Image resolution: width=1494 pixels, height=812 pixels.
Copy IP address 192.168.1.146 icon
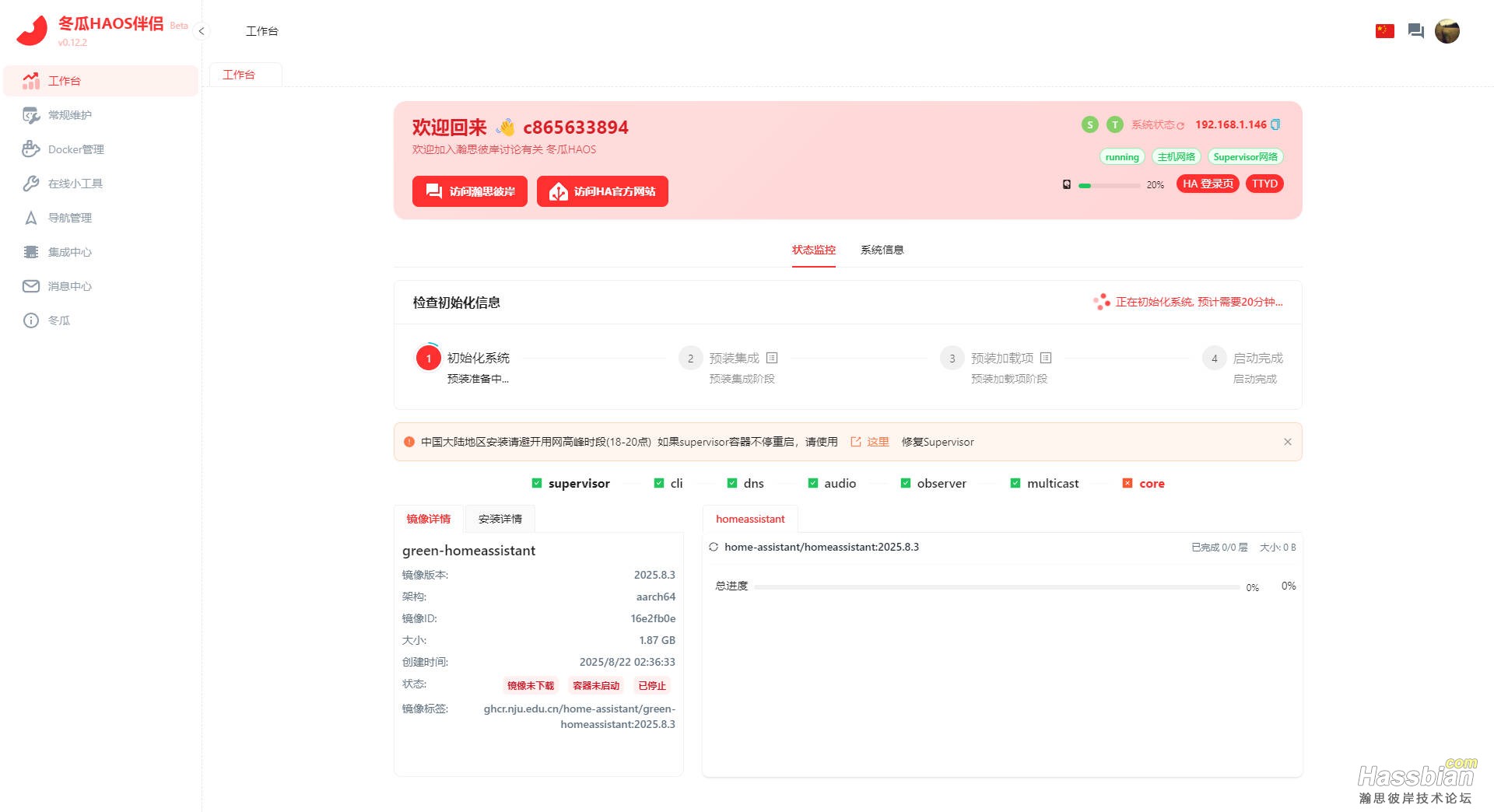click(1275, 124)
